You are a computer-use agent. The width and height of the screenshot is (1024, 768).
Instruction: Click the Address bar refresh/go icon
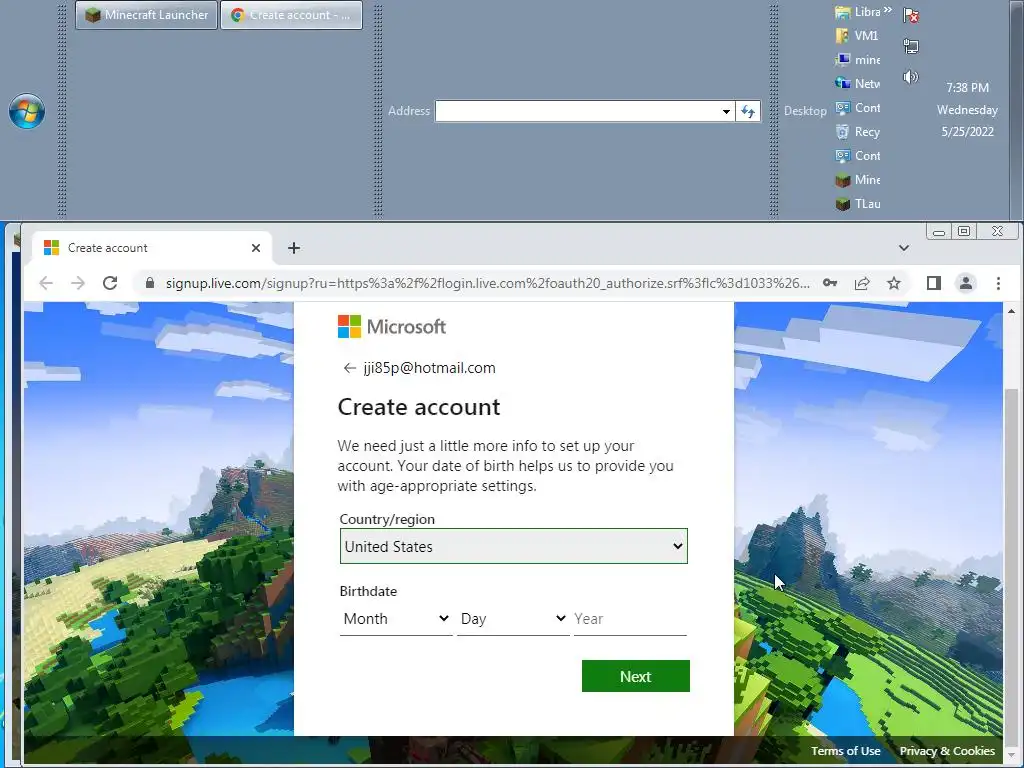coord(748,111)
